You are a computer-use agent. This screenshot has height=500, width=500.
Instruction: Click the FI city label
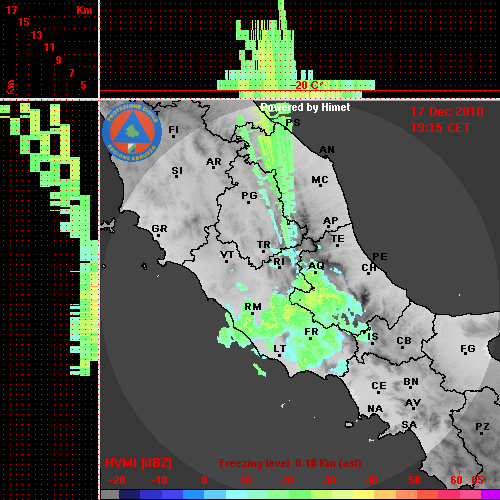(173, 129)
